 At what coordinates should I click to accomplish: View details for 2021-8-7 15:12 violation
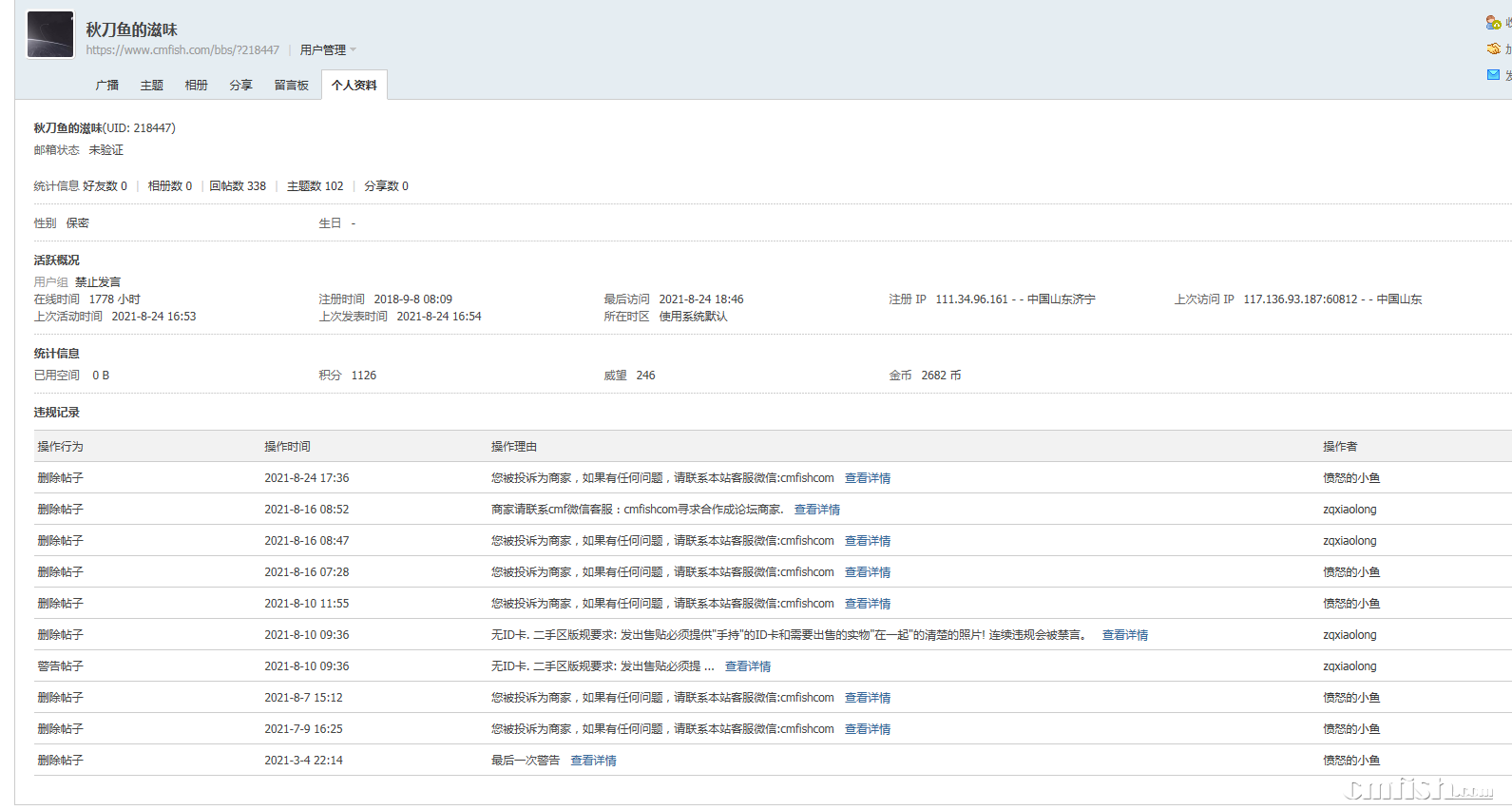[x=868, y=698]
